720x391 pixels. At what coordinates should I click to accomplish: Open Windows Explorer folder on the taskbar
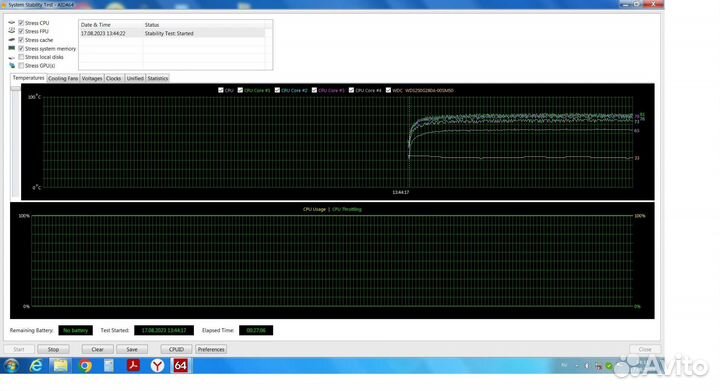60,366
